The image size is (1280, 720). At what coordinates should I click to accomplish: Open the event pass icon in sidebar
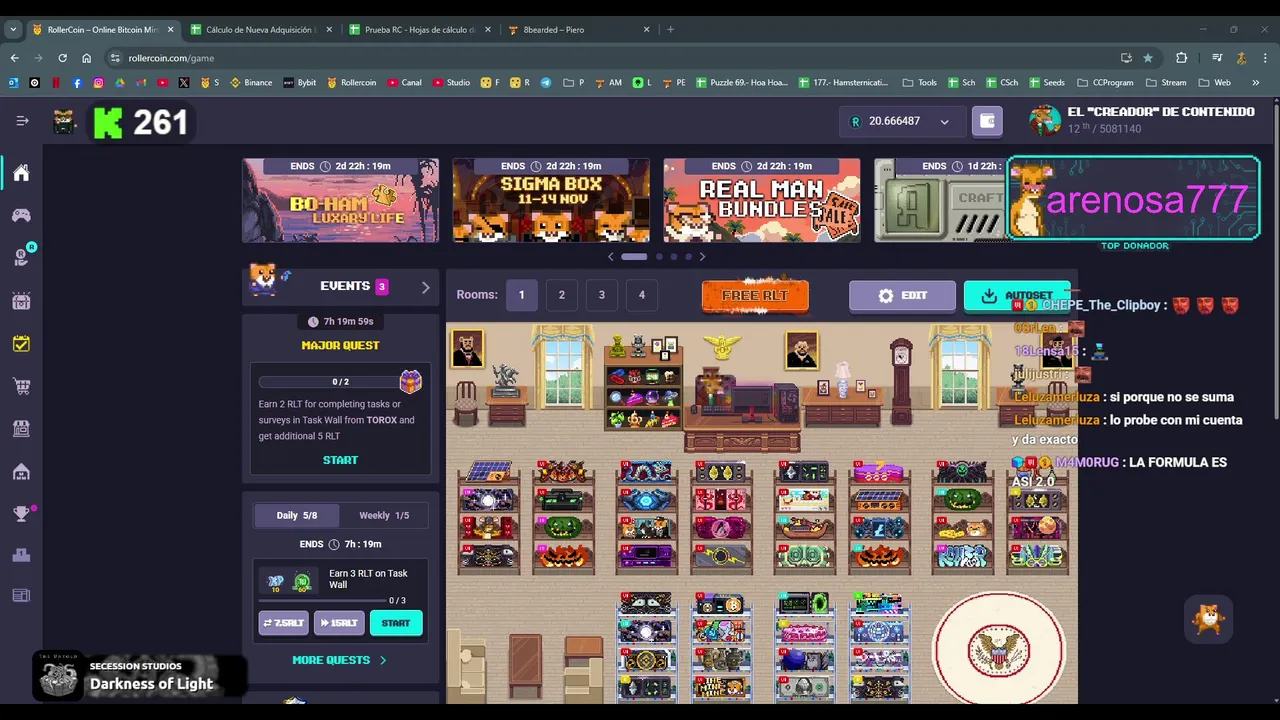(21, 300)
